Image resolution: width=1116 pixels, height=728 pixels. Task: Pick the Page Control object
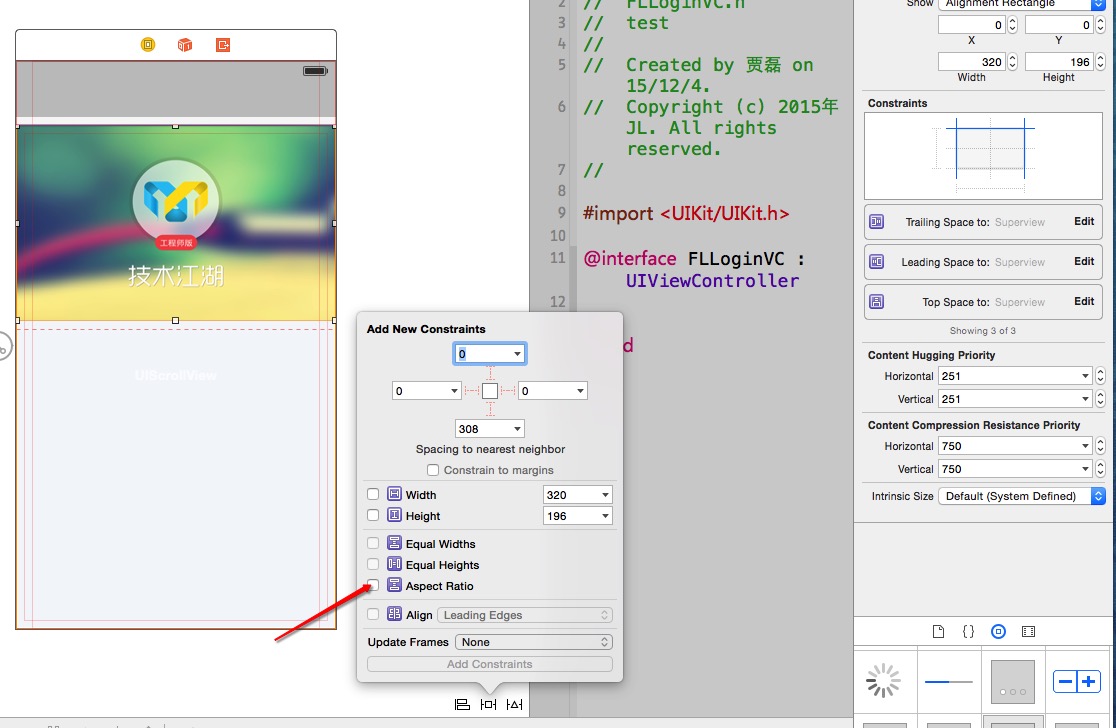click(1013, 682)
